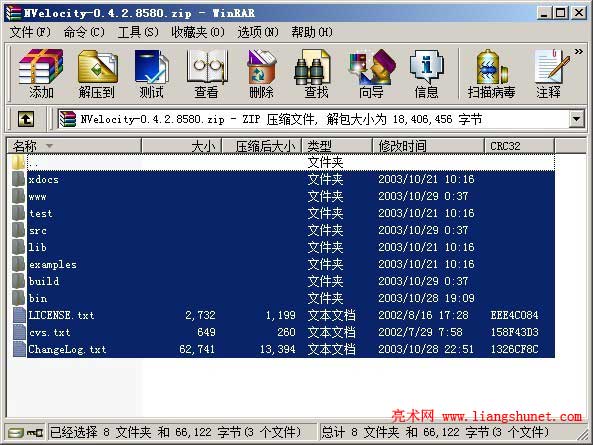
Task: Select the LICENSE.txt file icon
Action: [x=19, y=315]
